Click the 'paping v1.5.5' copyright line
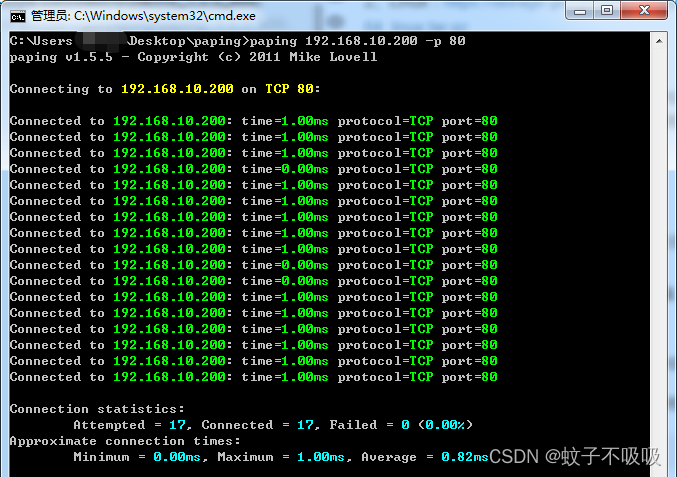The height and width of the screenshot is (477, 677). [193, 57]
